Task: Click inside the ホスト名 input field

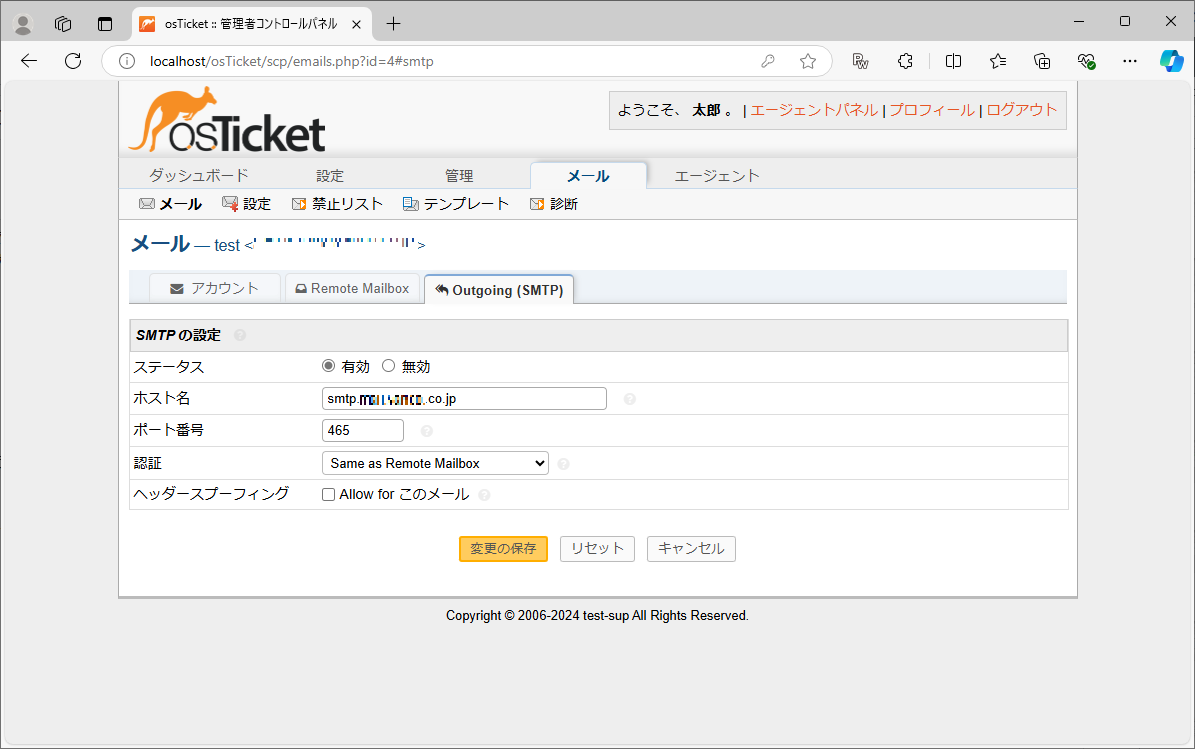Action: click(463, 398)
